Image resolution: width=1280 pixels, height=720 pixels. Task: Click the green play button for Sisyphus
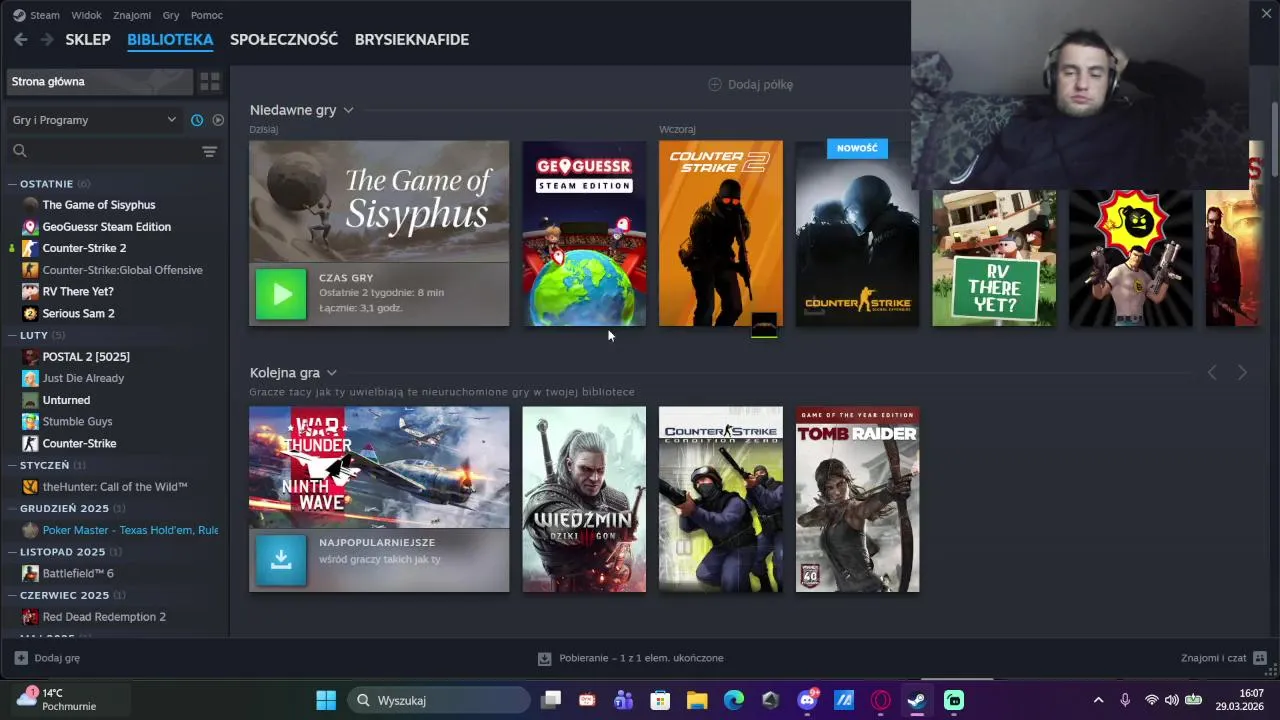click(x=281, y=294)
